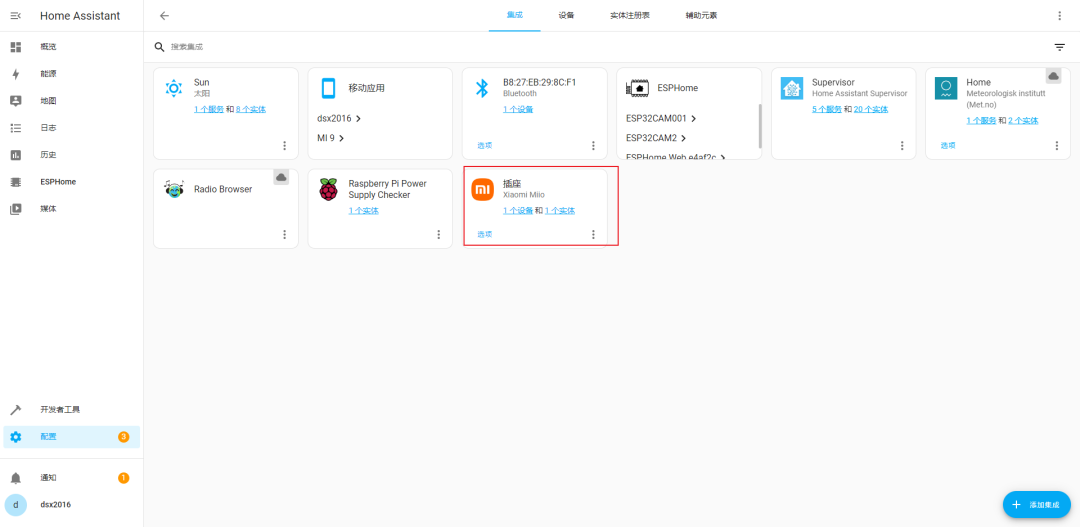Expand dsx2016 mobile app entry
Viewport: 1080px width, 527px height.
click(x=340, y=118)
